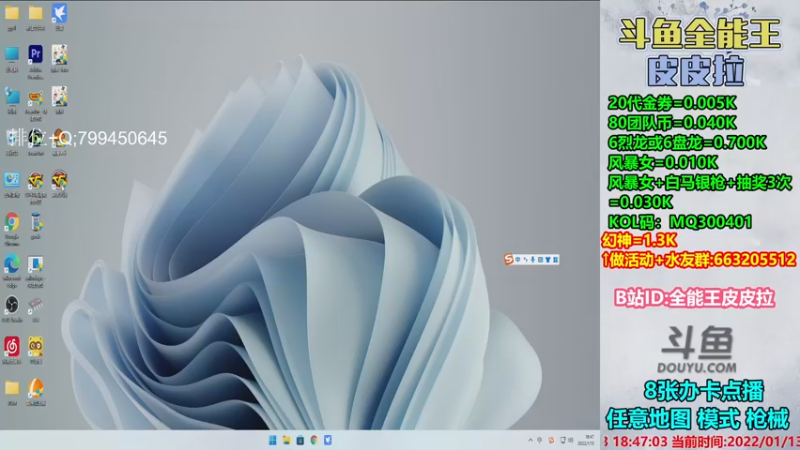Image resolution: width=800 pixels, height=450 pixels.
Task: Open the folder directly beside the Xunlei icon
Action: (35, 13)
